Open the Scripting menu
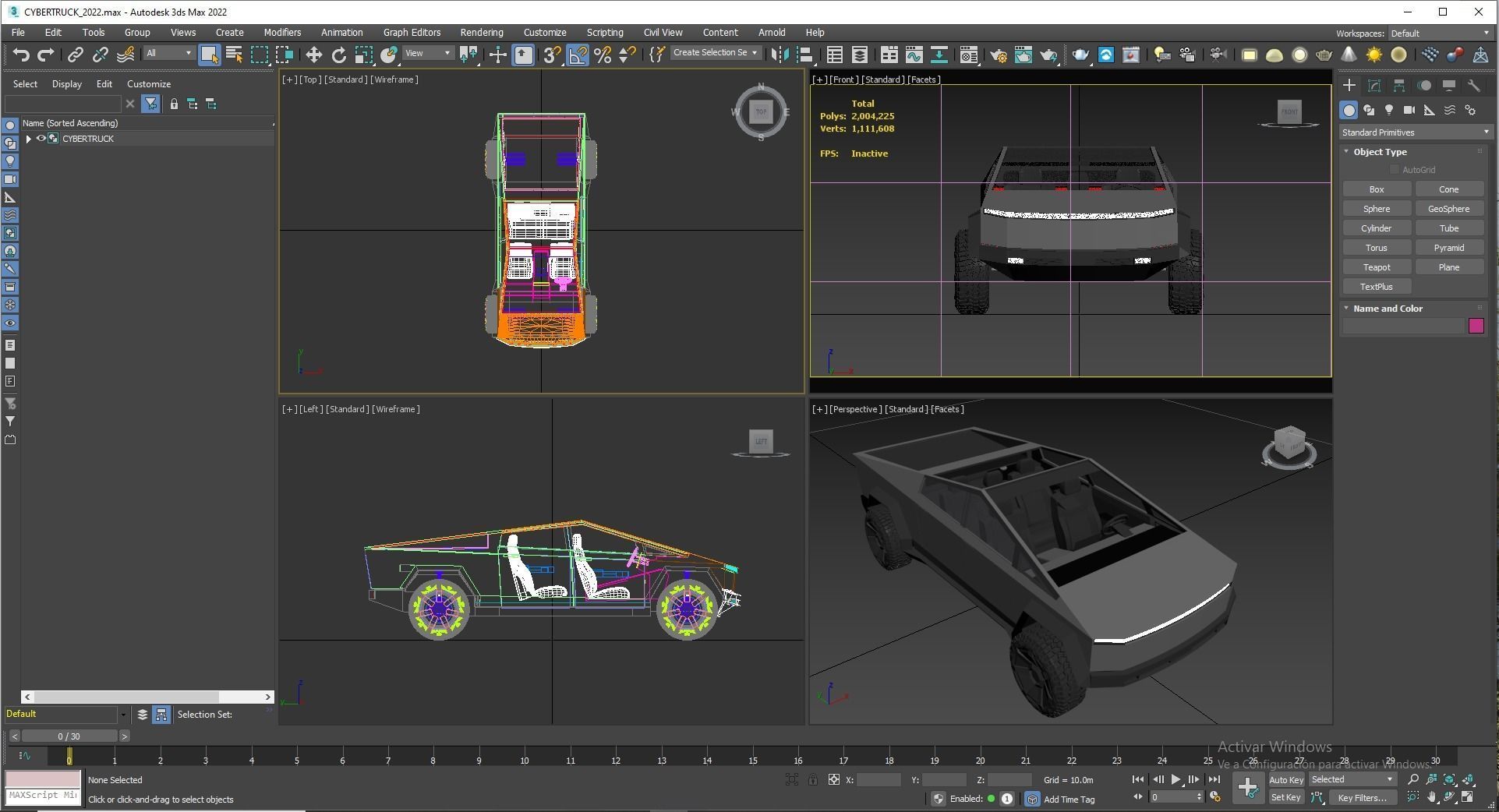Screen dimensions: 1499x812 [x=604, y=33]
